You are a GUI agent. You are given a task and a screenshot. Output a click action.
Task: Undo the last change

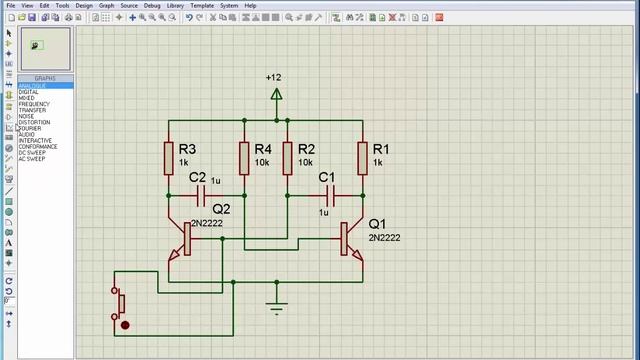tap(189, 18)
